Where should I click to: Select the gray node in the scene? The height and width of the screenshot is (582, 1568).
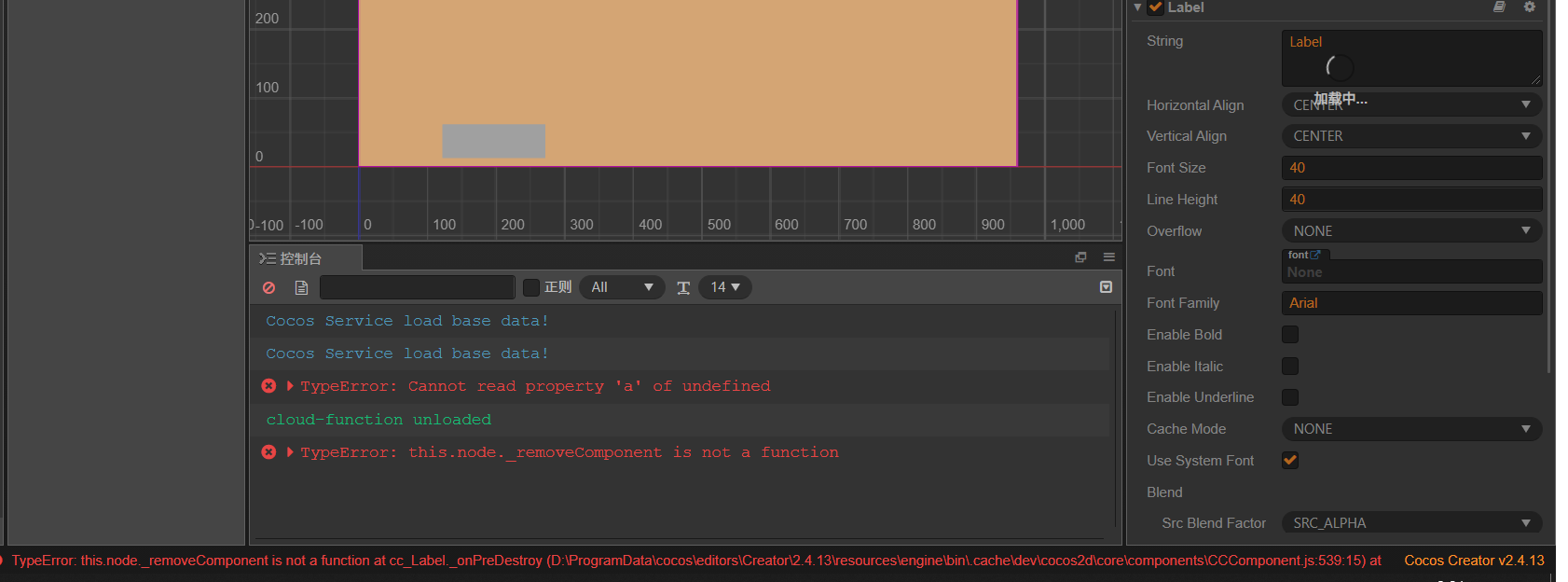pos(493,141)
